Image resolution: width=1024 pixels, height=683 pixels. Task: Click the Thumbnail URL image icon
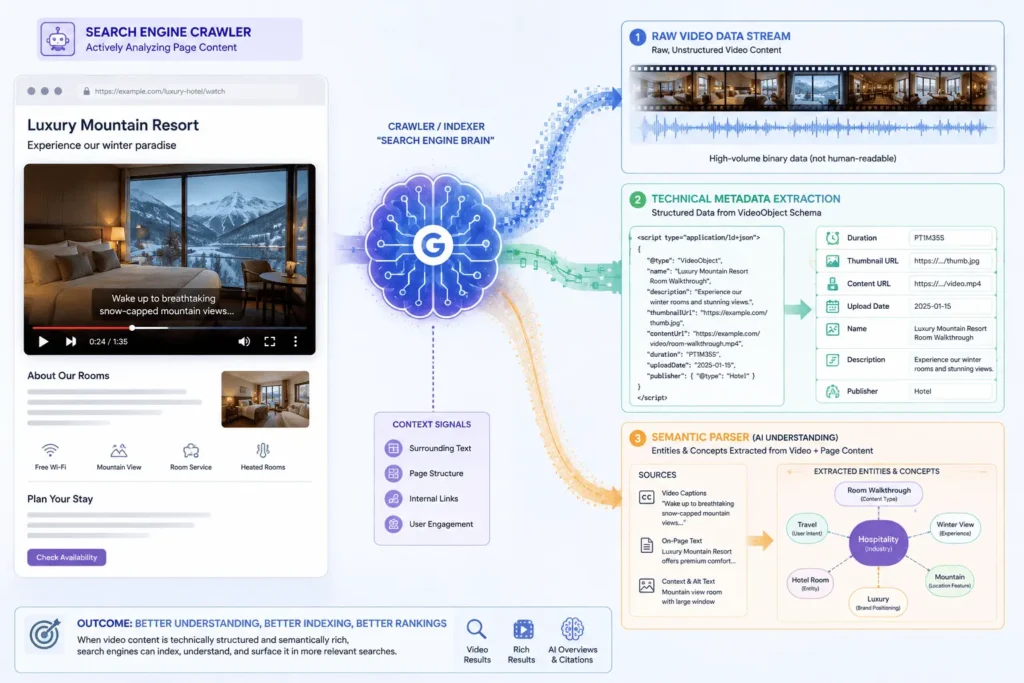[x=832, y=261]
